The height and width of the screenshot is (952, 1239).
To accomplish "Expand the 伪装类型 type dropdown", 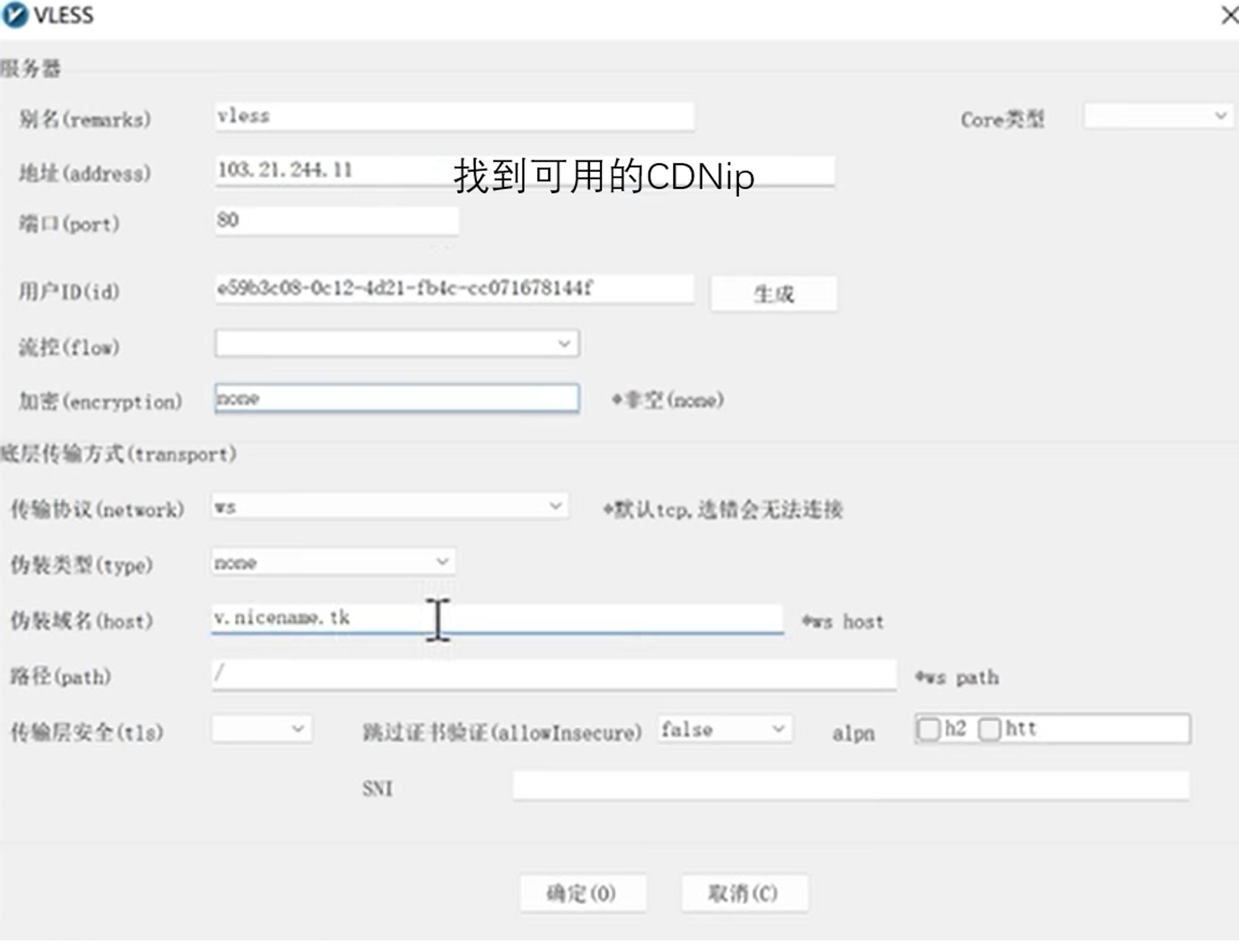I will coord(333,562).
